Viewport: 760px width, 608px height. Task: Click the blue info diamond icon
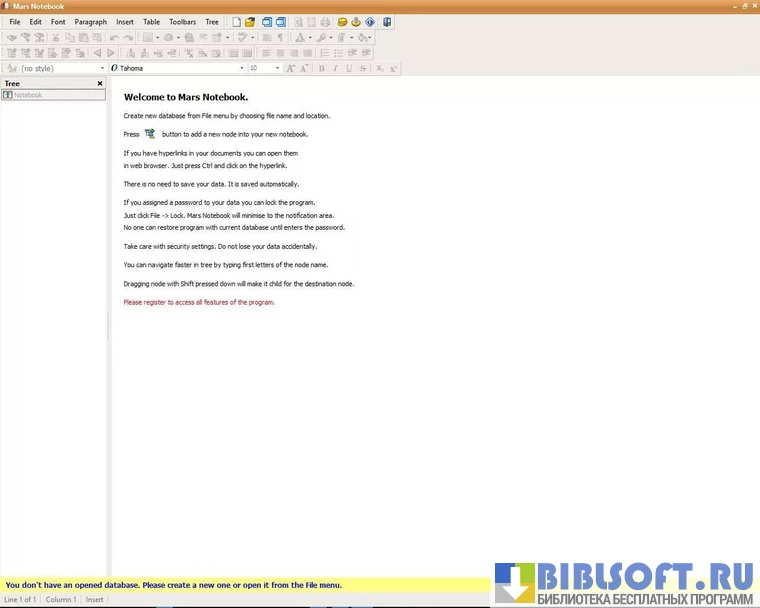tap(369, 22)
